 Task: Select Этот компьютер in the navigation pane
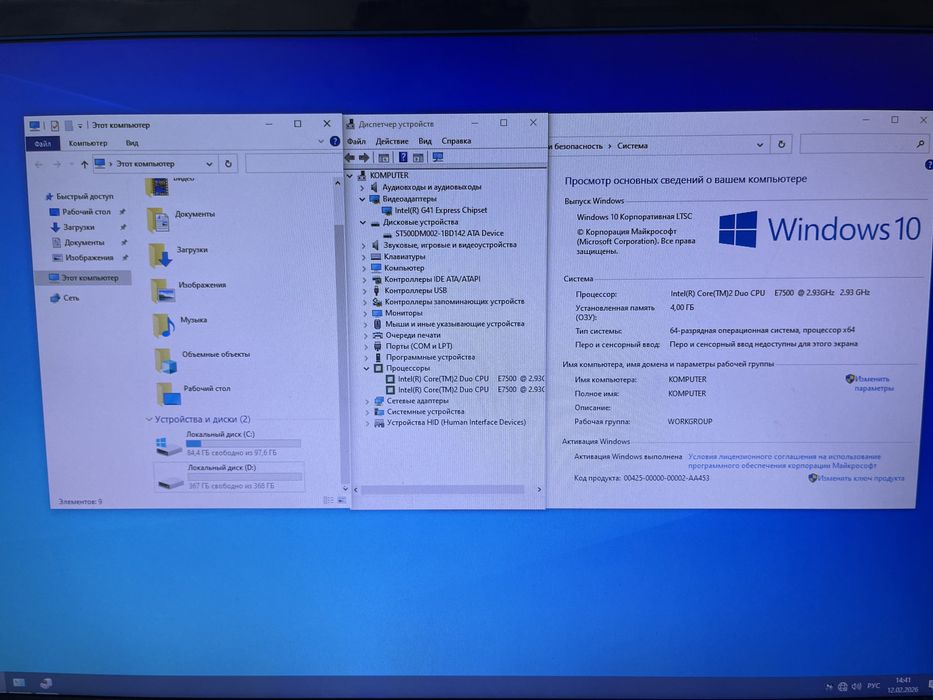pyautogui.click(x=84, y=278)
